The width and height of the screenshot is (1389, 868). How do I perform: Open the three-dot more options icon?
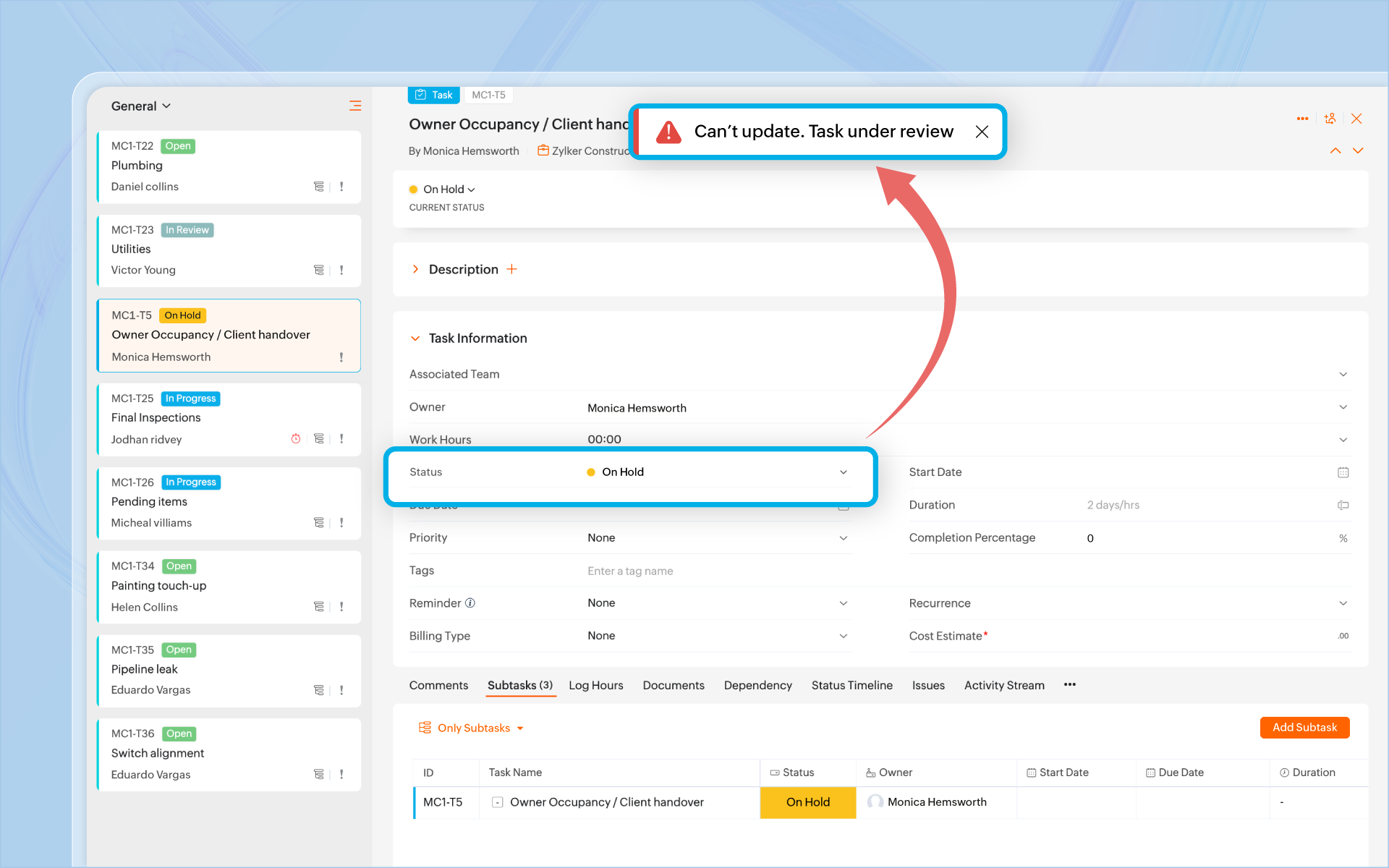point(1302,119)
